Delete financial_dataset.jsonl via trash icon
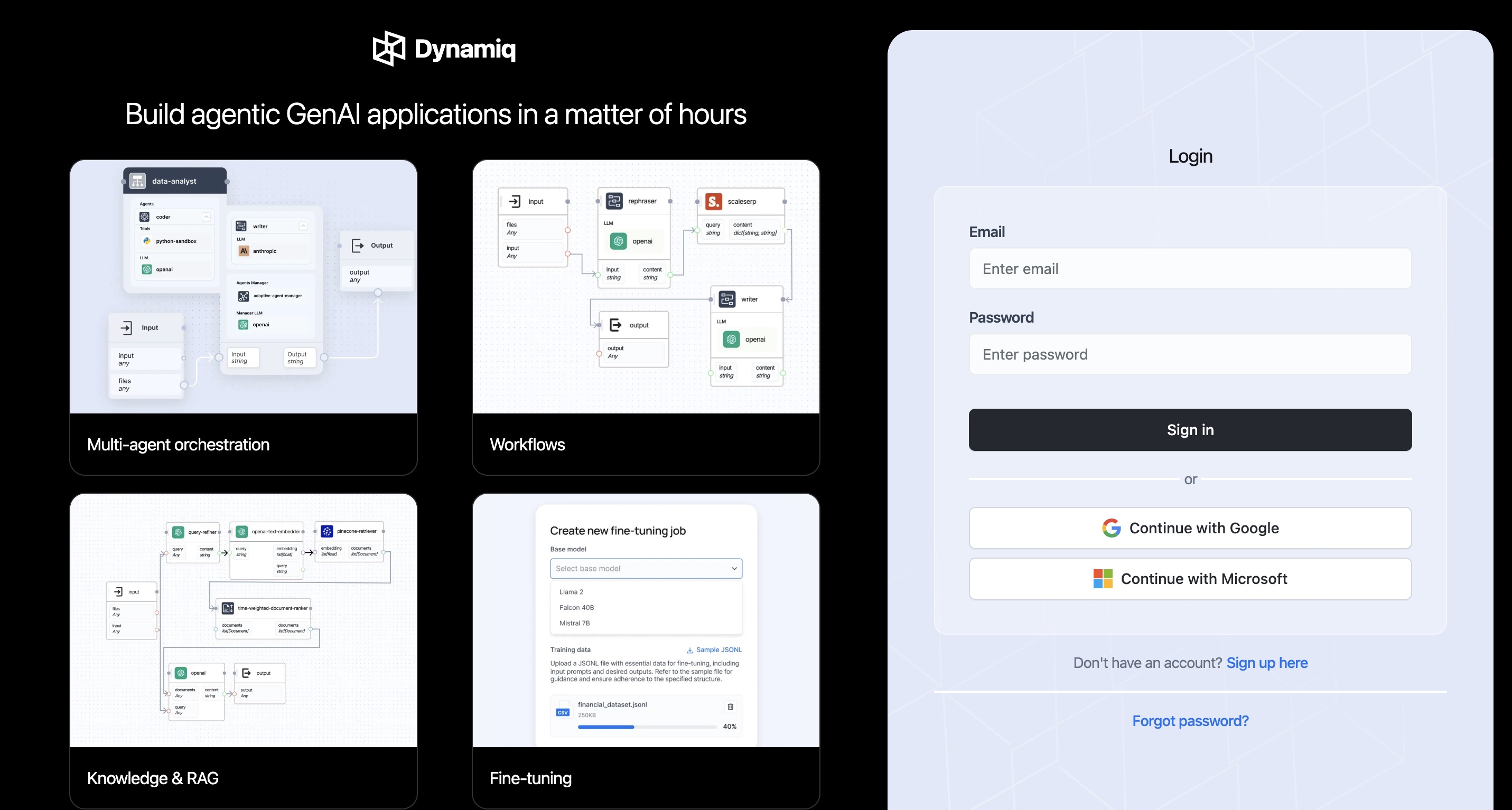 (x=730, y=707)
